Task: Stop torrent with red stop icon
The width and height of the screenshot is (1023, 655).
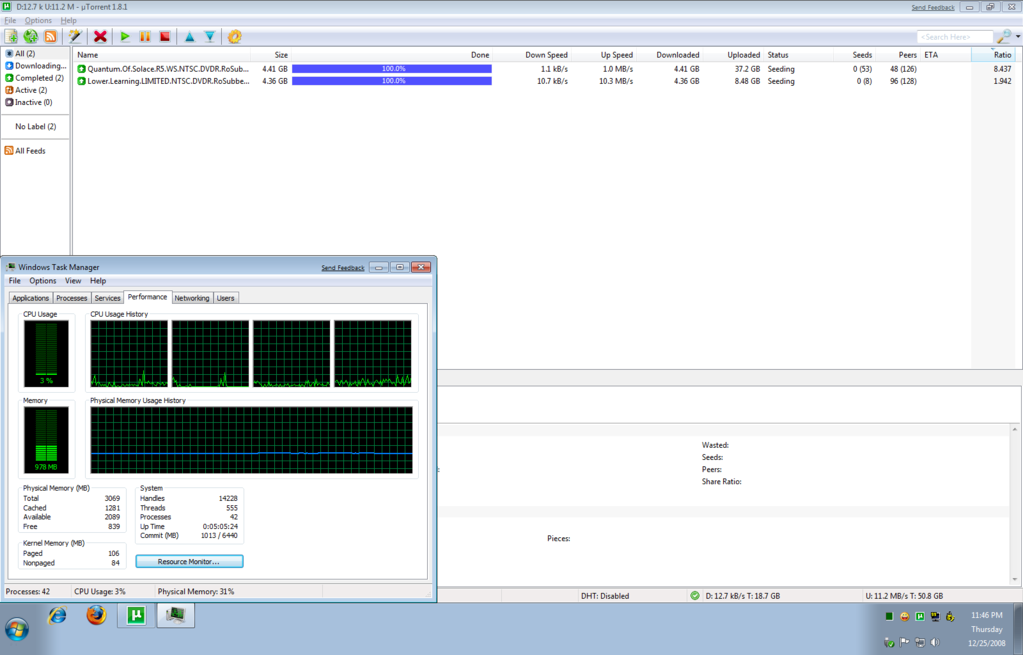Action: (x=165, y=37)
